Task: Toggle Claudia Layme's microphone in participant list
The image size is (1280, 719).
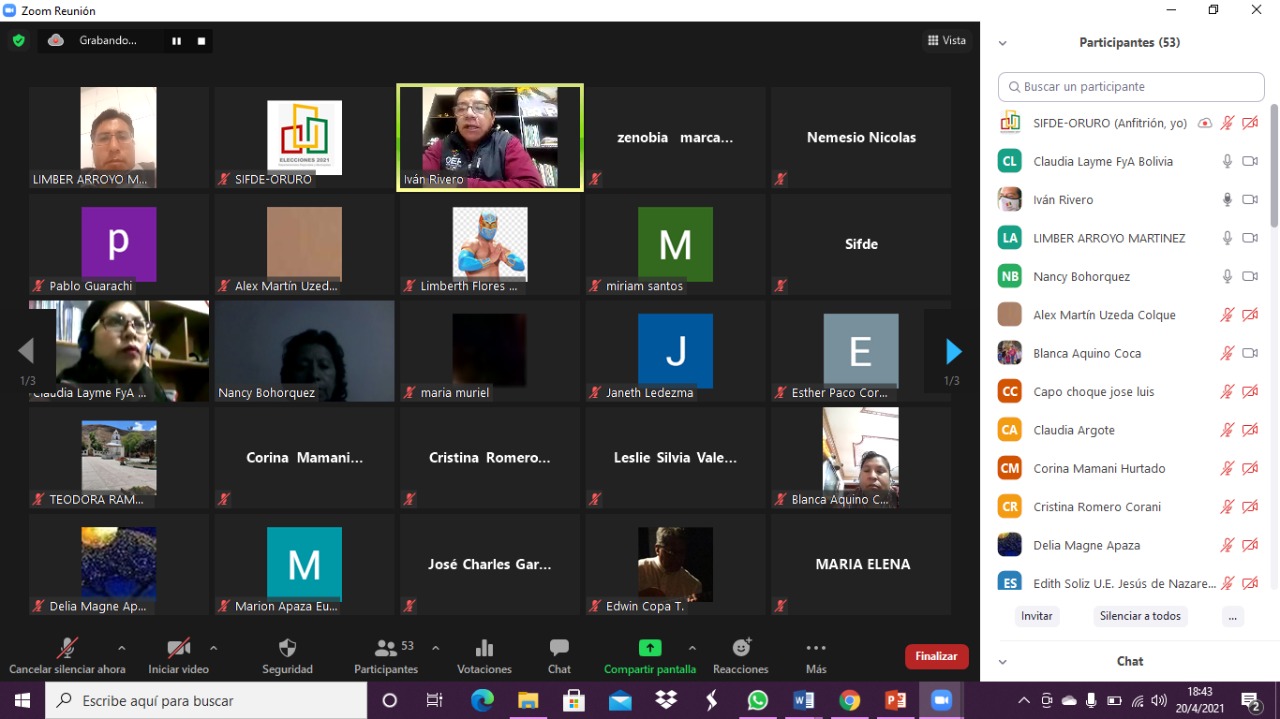Action: click(1227, 161)
